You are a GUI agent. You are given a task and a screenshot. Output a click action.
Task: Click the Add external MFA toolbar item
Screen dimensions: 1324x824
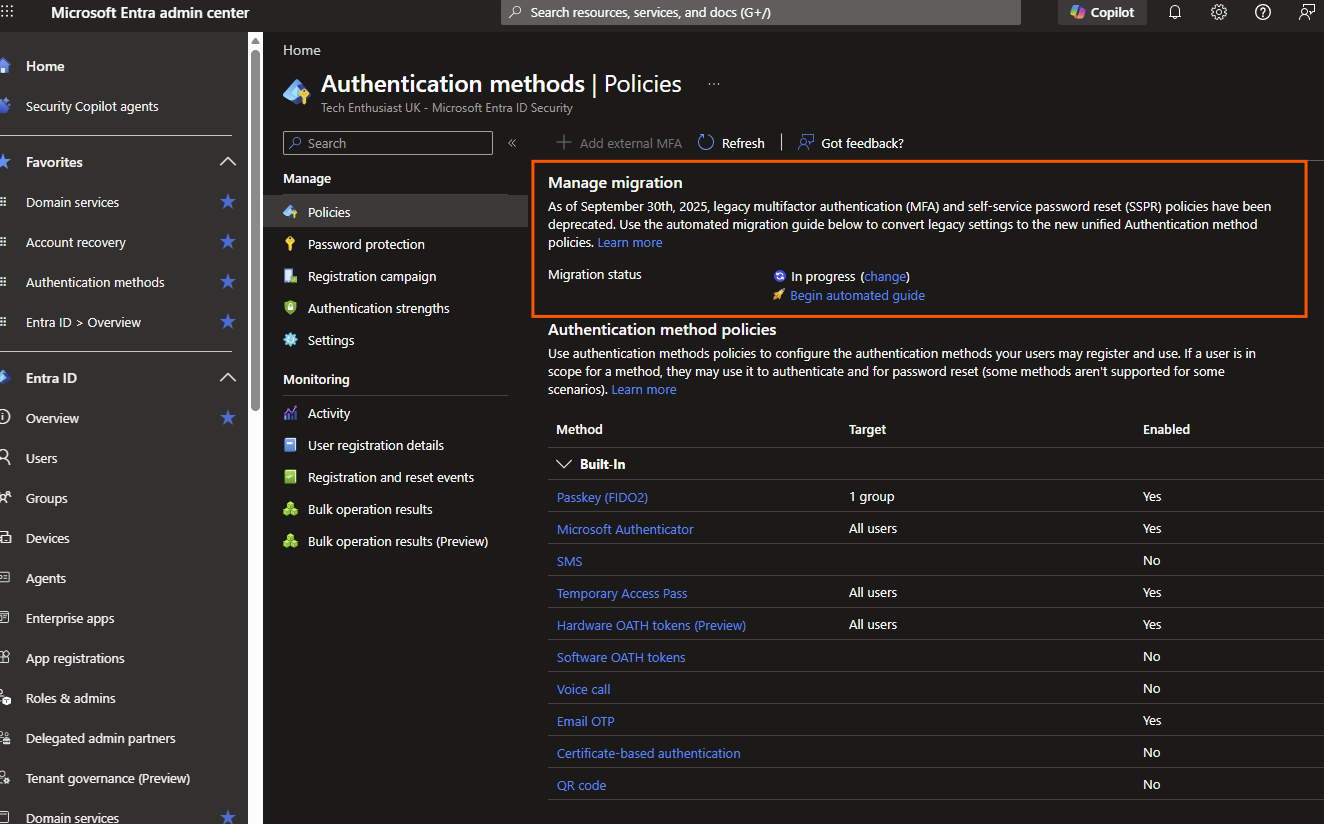tap(618, 143)
